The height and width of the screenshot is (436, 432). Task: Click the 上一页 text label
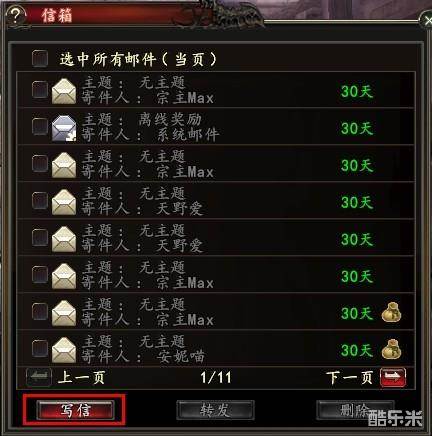click(81, 378)
